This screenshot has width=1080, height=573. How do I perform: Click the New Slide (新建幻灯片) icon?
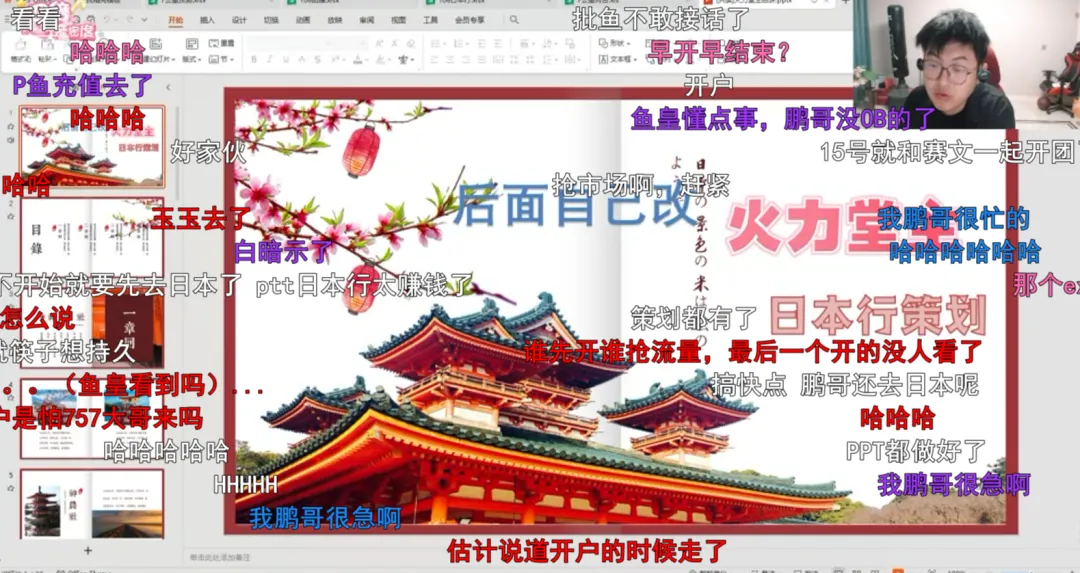coord(156,45)
